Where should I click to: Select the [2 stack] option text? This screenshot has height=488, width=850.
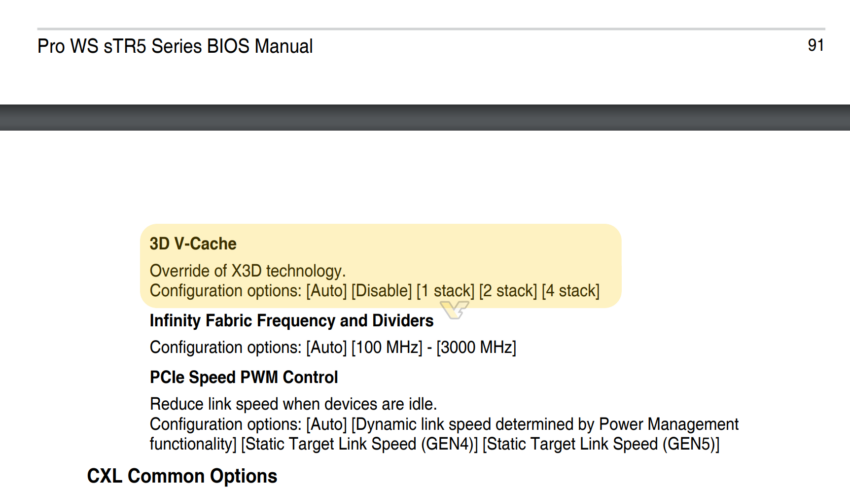(508, 291)
